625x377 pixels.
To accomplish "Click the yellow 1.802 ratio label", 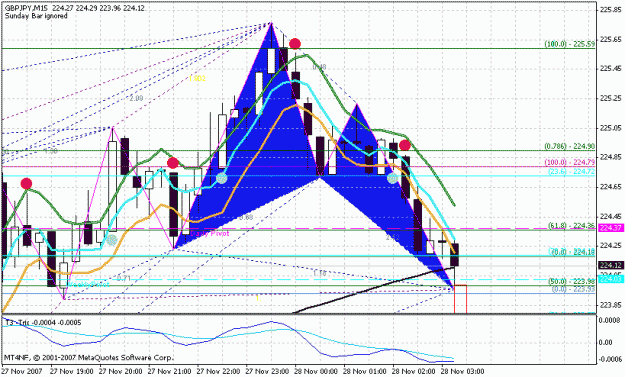I will (197, 79).
